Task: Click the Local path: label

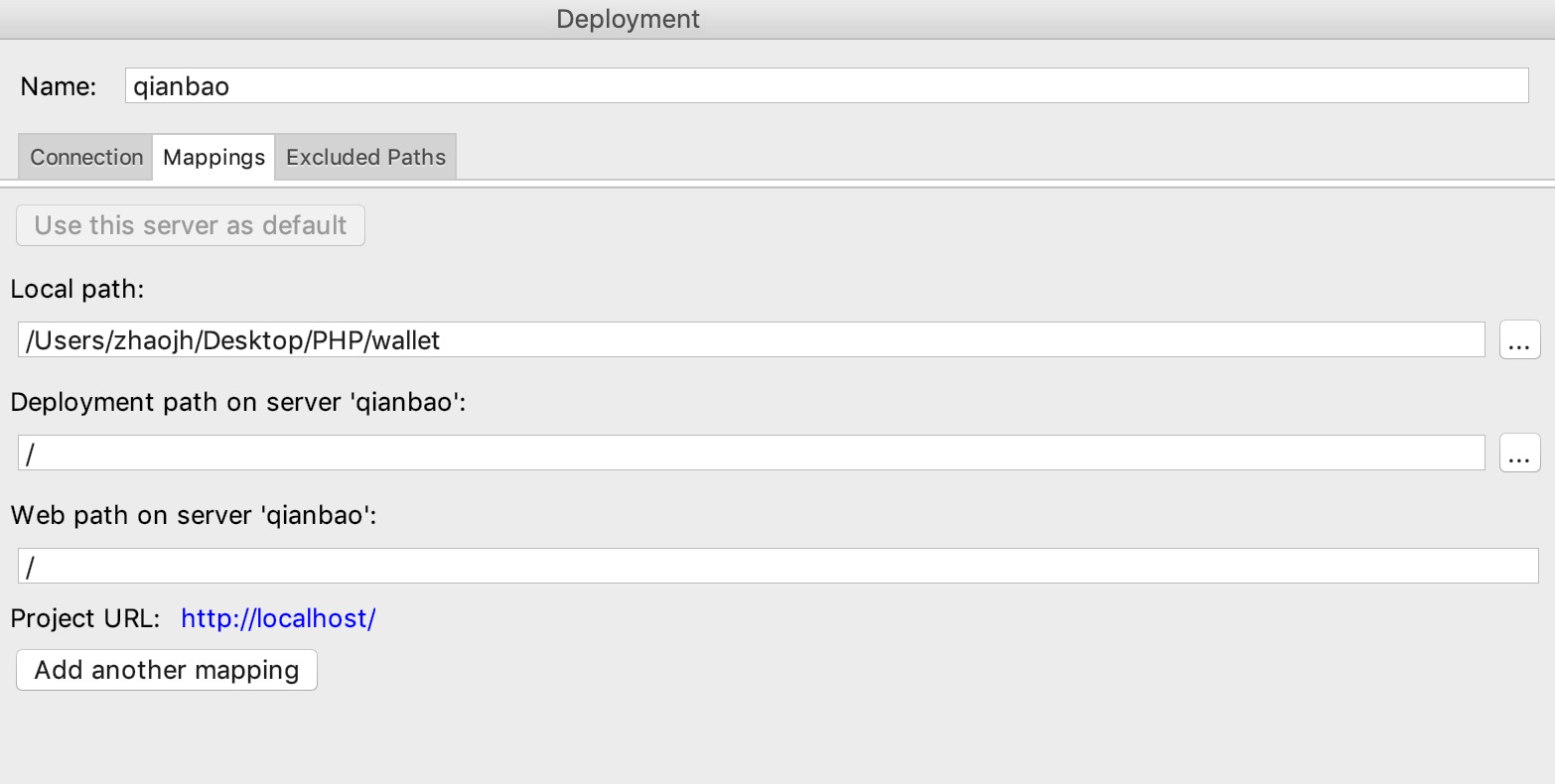Action: 78,290
